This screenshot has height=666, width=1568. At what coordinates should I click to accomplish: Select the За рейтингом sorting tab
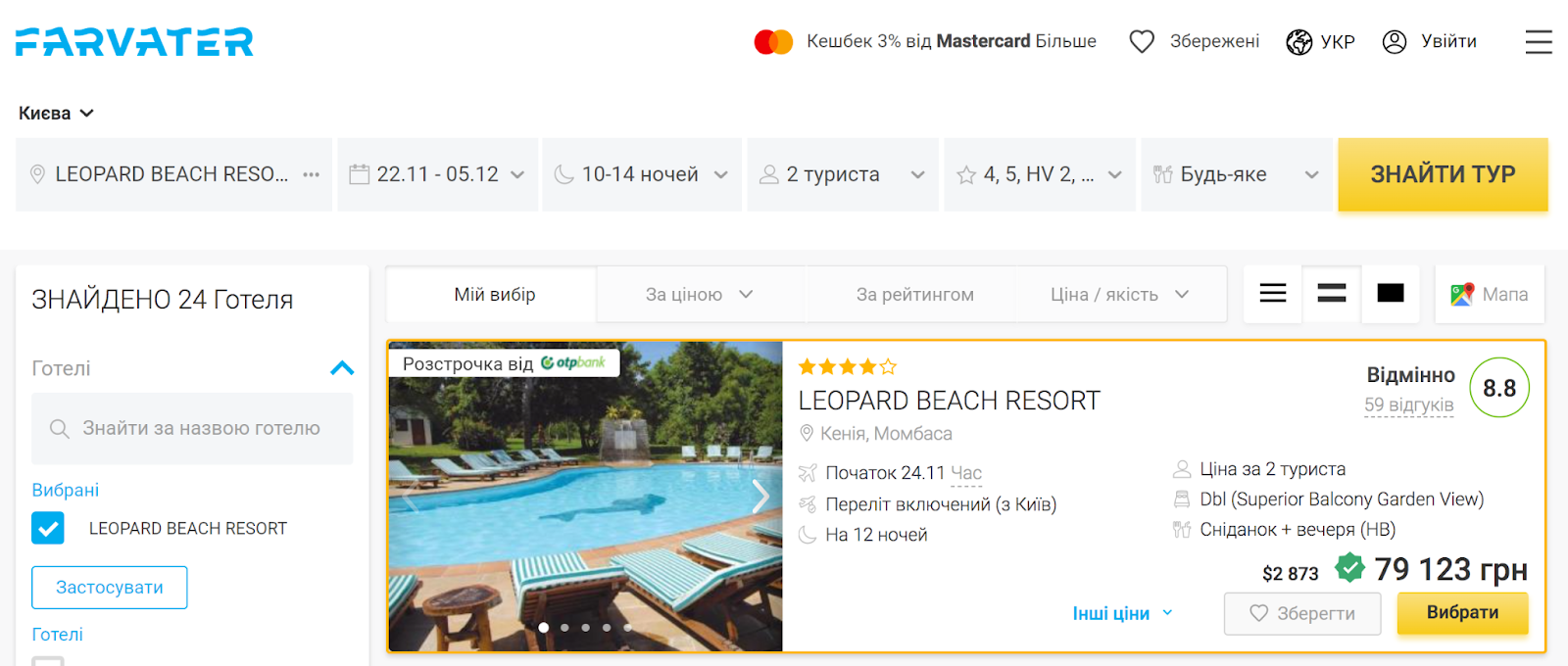pos(914,294)
